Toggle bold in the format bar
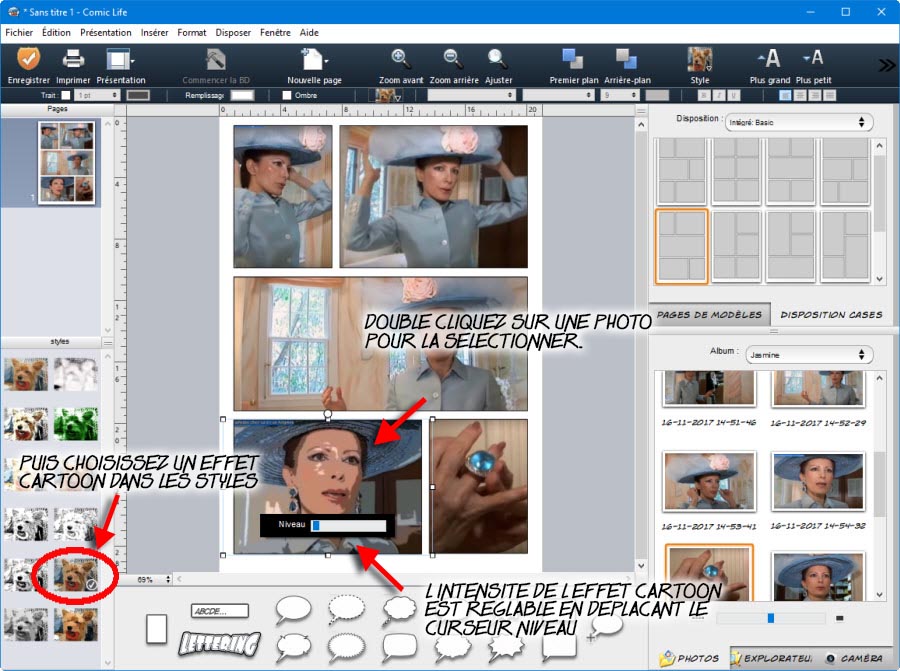Image resolution: width=900 pixels, height=671 pixels. point(704,95)
